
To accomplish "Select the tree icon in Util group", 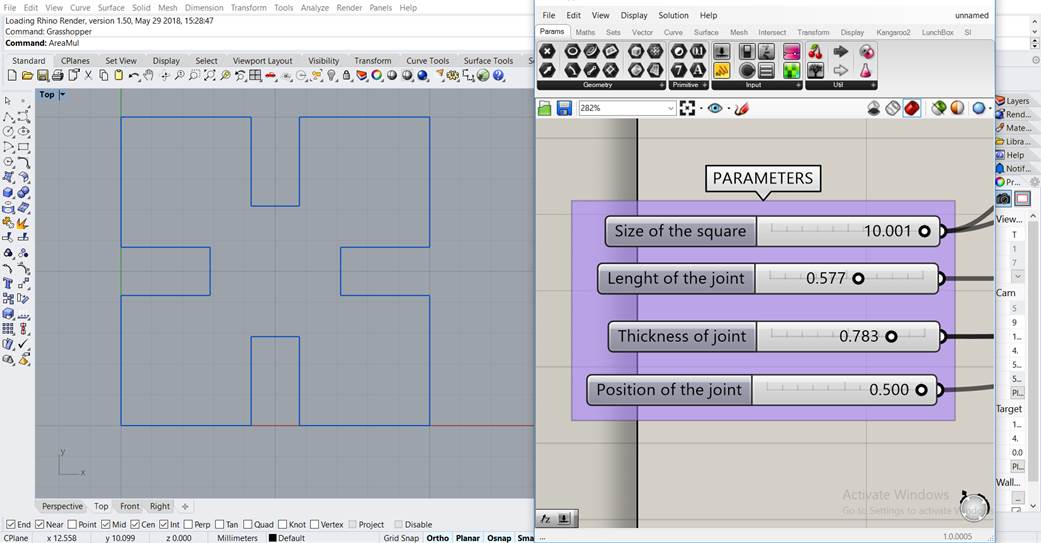I will [815, 70].
